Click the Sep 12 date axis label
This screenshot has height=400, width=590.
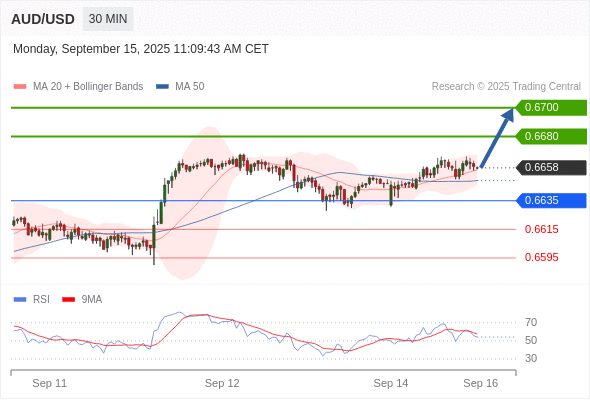[x=222, y=383]
